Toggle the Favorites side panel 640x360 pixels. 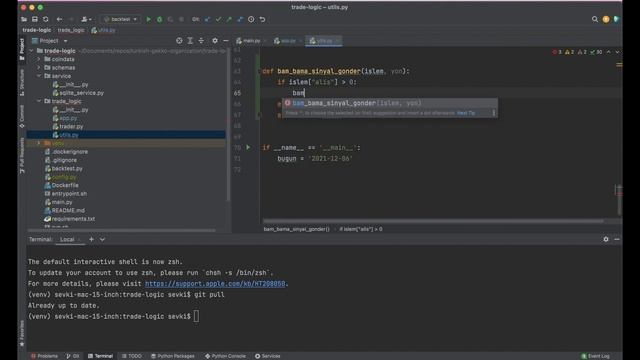click(x=22, y=333)
